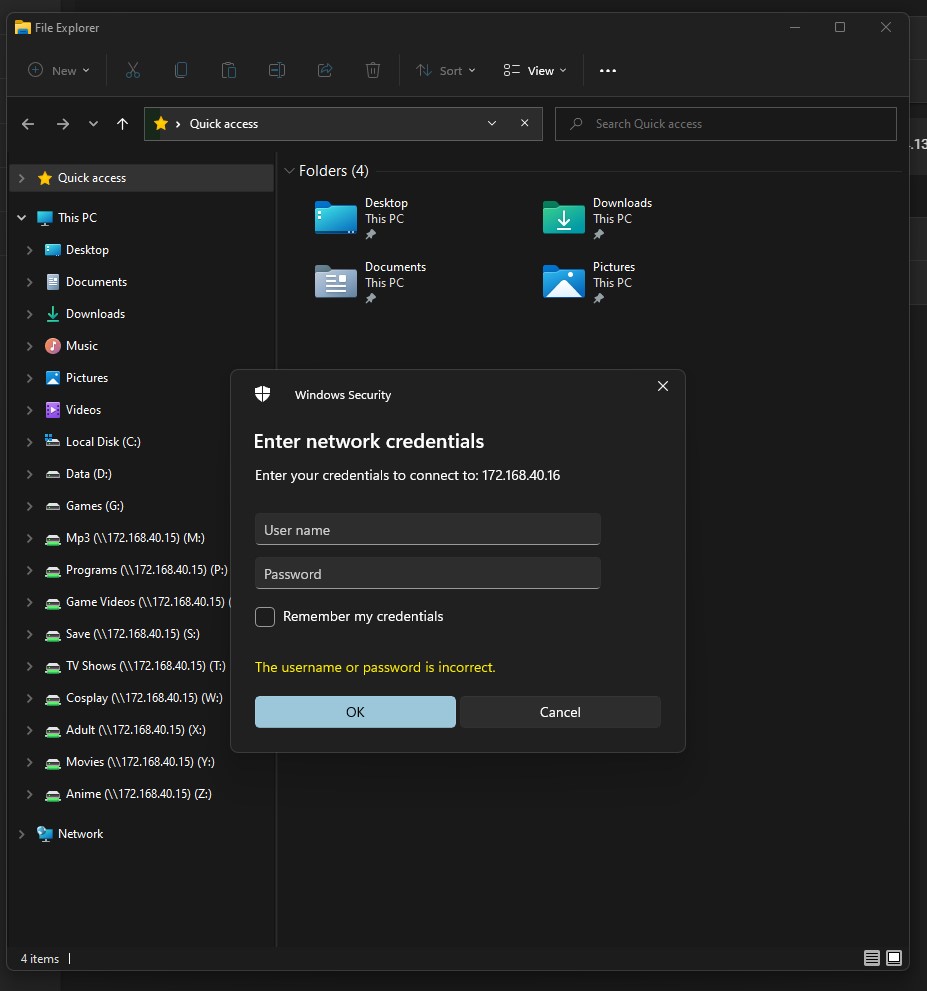Click the Paste clipboard icon

(229, 70)
